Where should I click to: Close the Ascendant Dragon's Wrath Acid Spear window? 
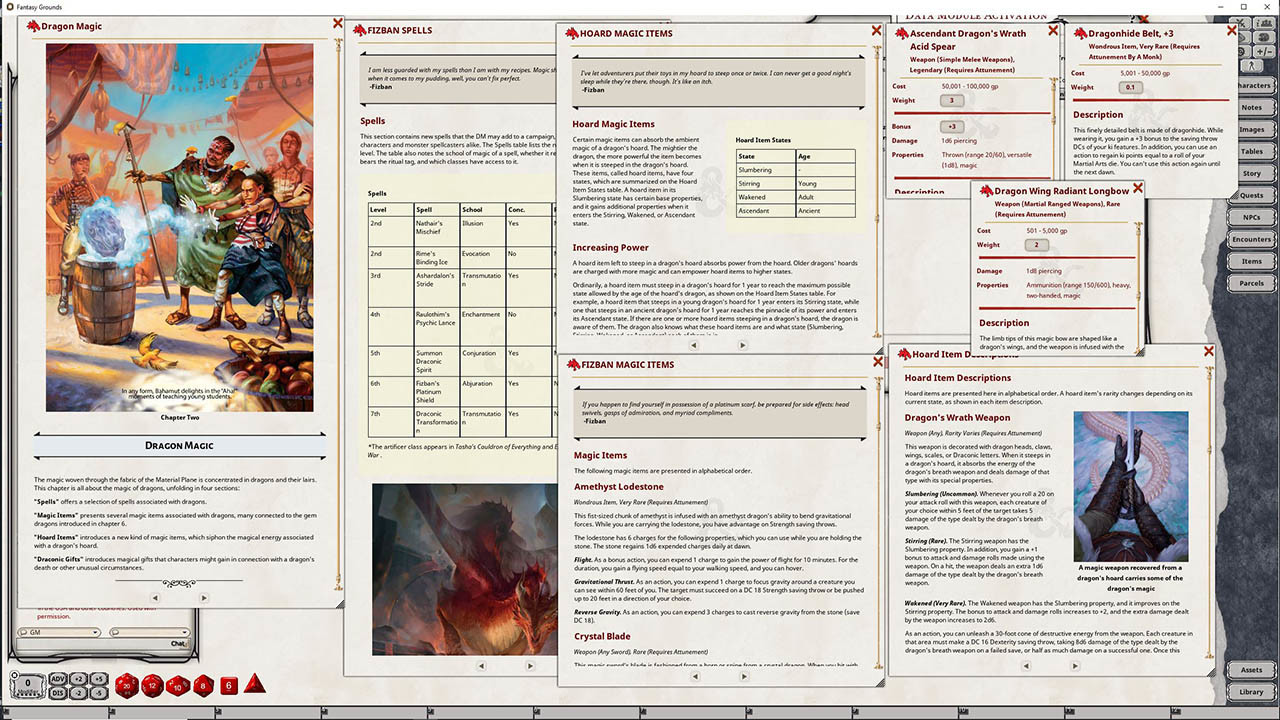pyautogui.click(x=1053, y=32)
